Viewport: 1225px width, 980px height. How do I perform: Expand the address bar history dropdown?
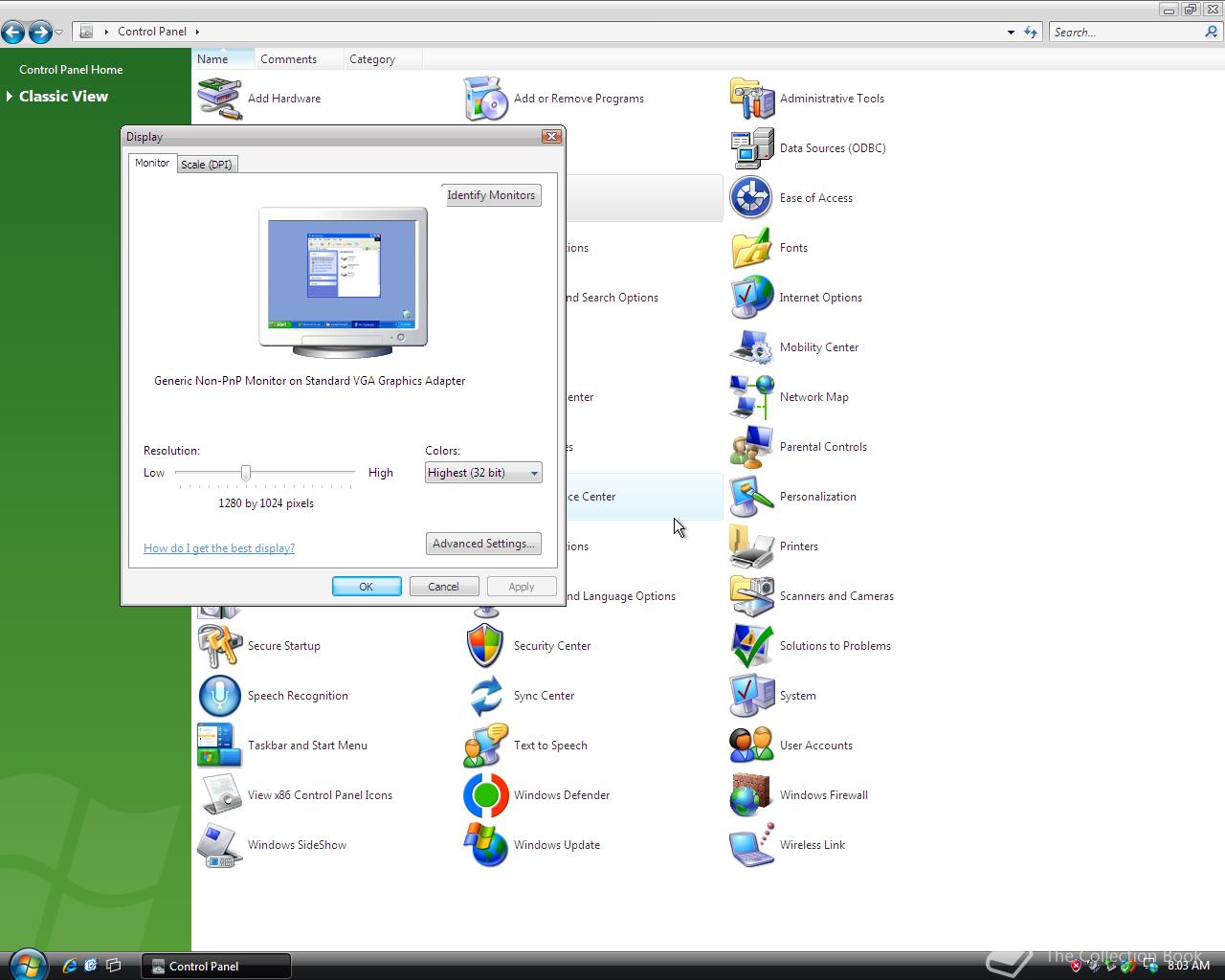pos(1011,33)
